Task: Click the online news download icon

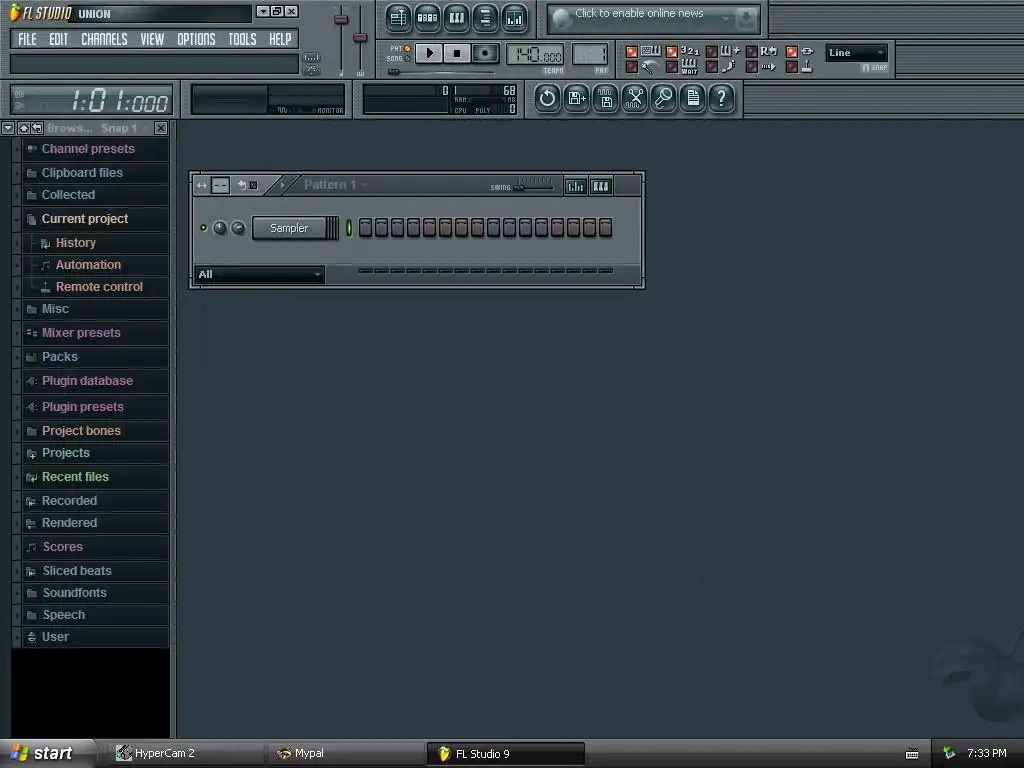Action: (x=745, y=20)
